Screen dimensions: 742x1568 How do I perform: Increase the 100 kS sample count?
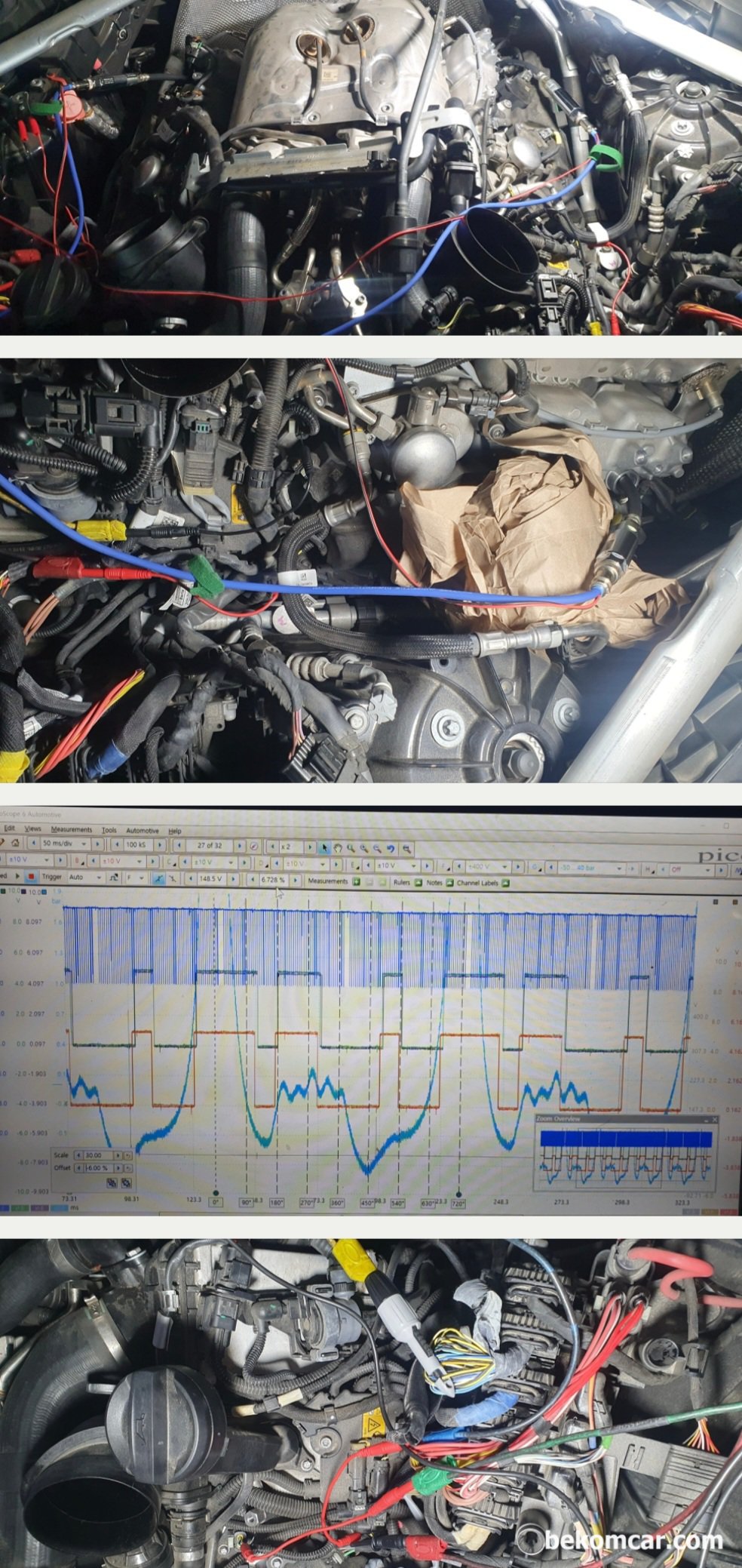point(160,845)
